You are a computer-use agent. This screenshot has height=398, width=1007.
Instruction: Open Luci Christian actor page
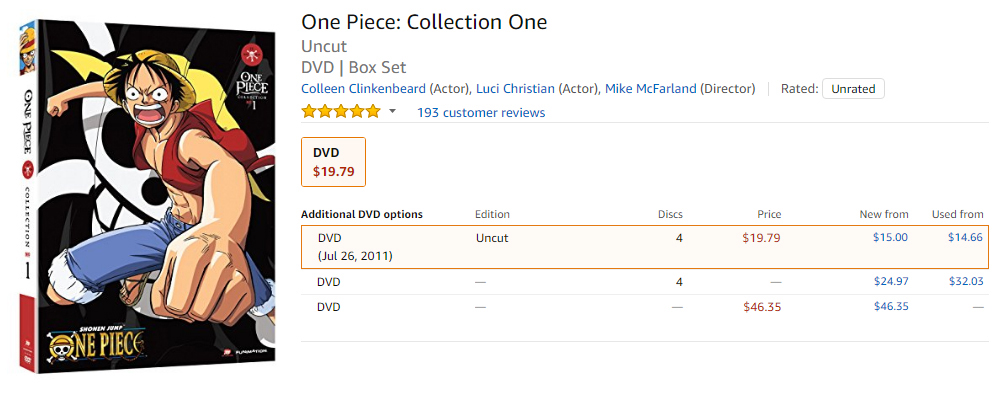515,89
